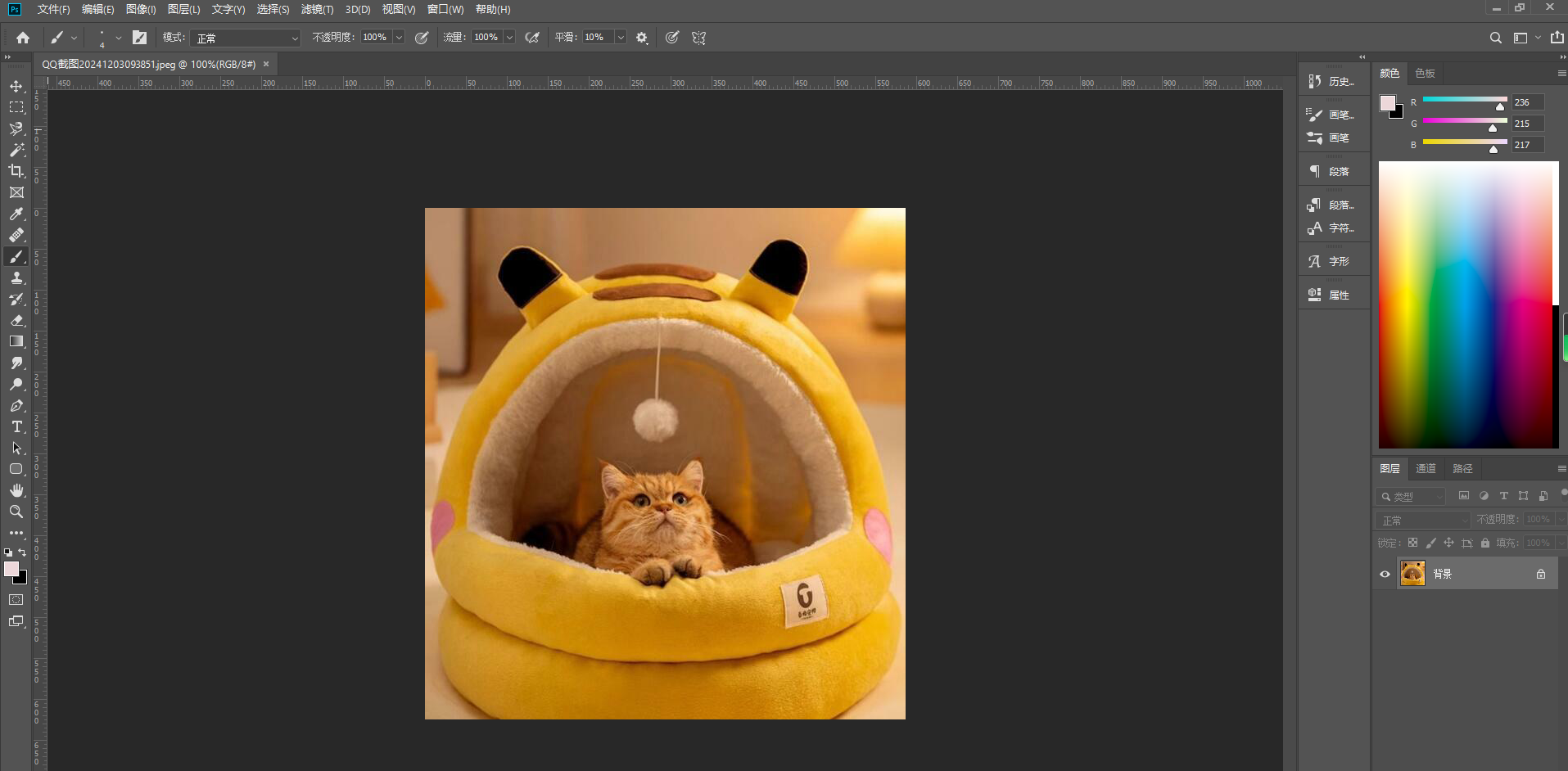The width and height of the screenshot is (1568, 771).
Task: Select the Rounded Rectangle shape tool
Action: point(16,469)
